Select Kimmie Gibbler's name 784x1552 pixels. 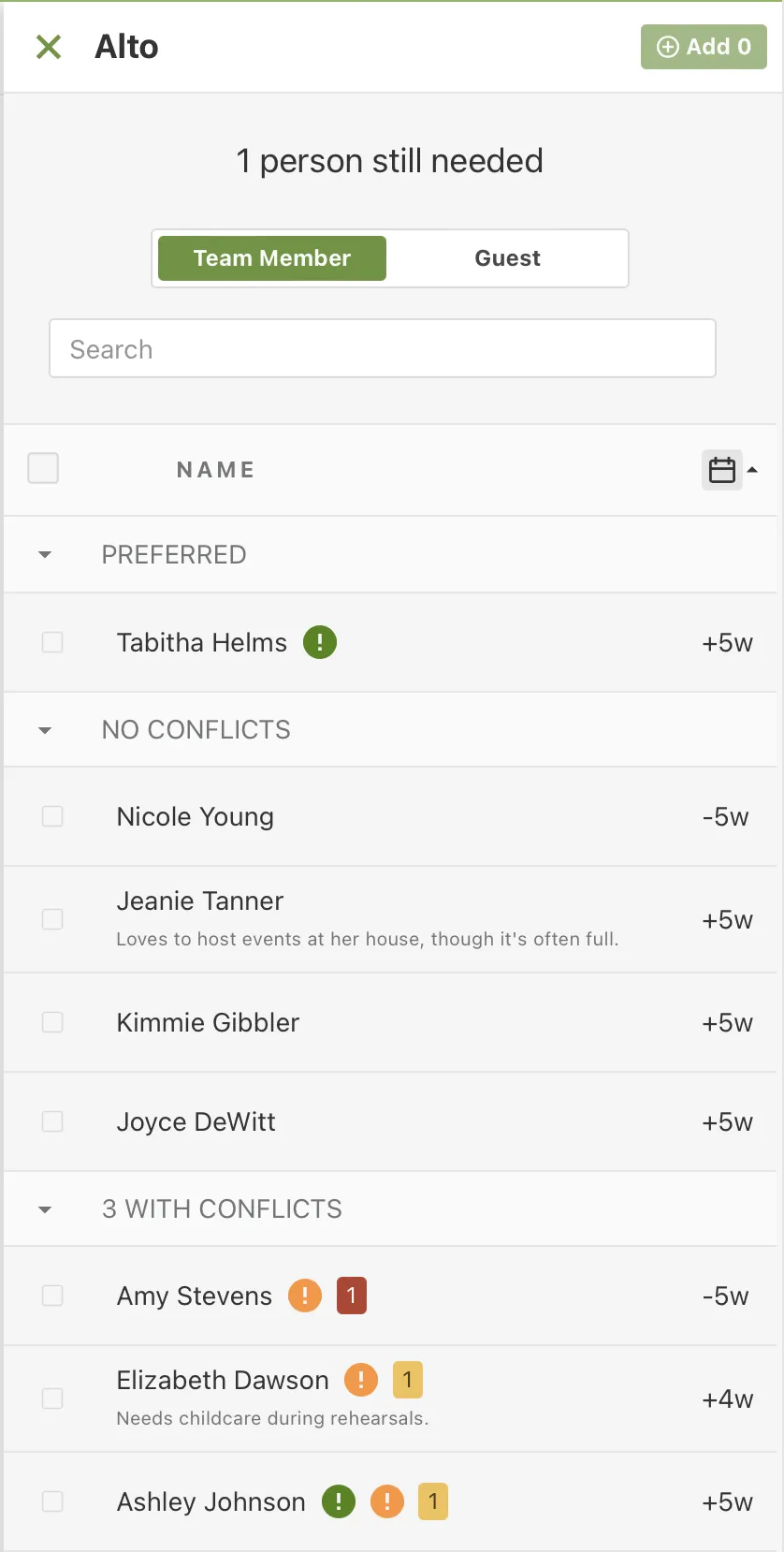(207, 1022)
